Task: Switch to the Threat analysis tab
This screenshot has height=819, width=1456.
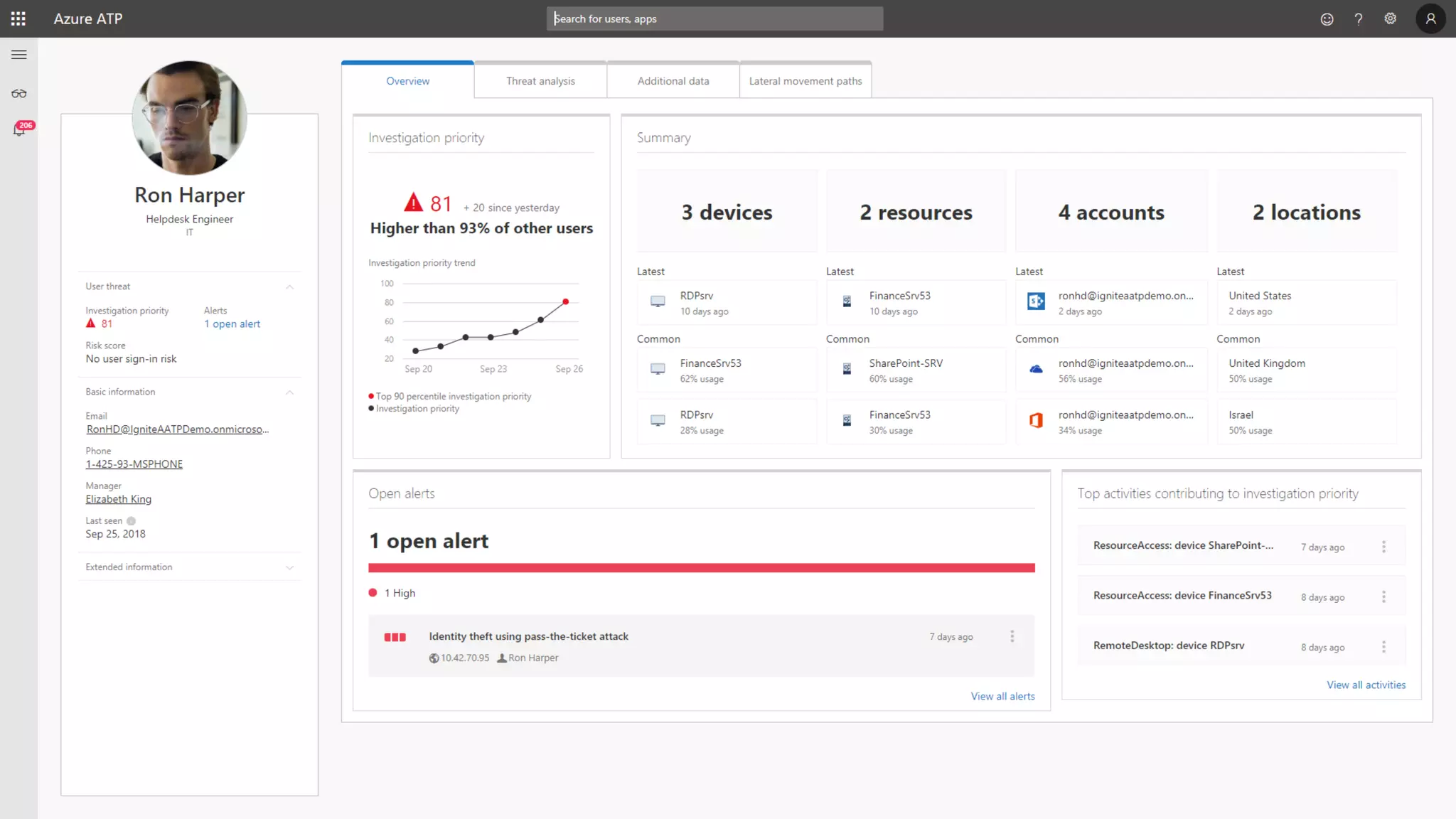Action: 540,81
